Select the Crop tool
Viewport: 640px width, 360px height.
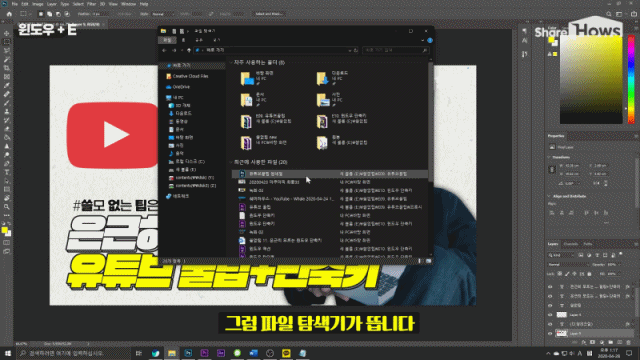7,68
